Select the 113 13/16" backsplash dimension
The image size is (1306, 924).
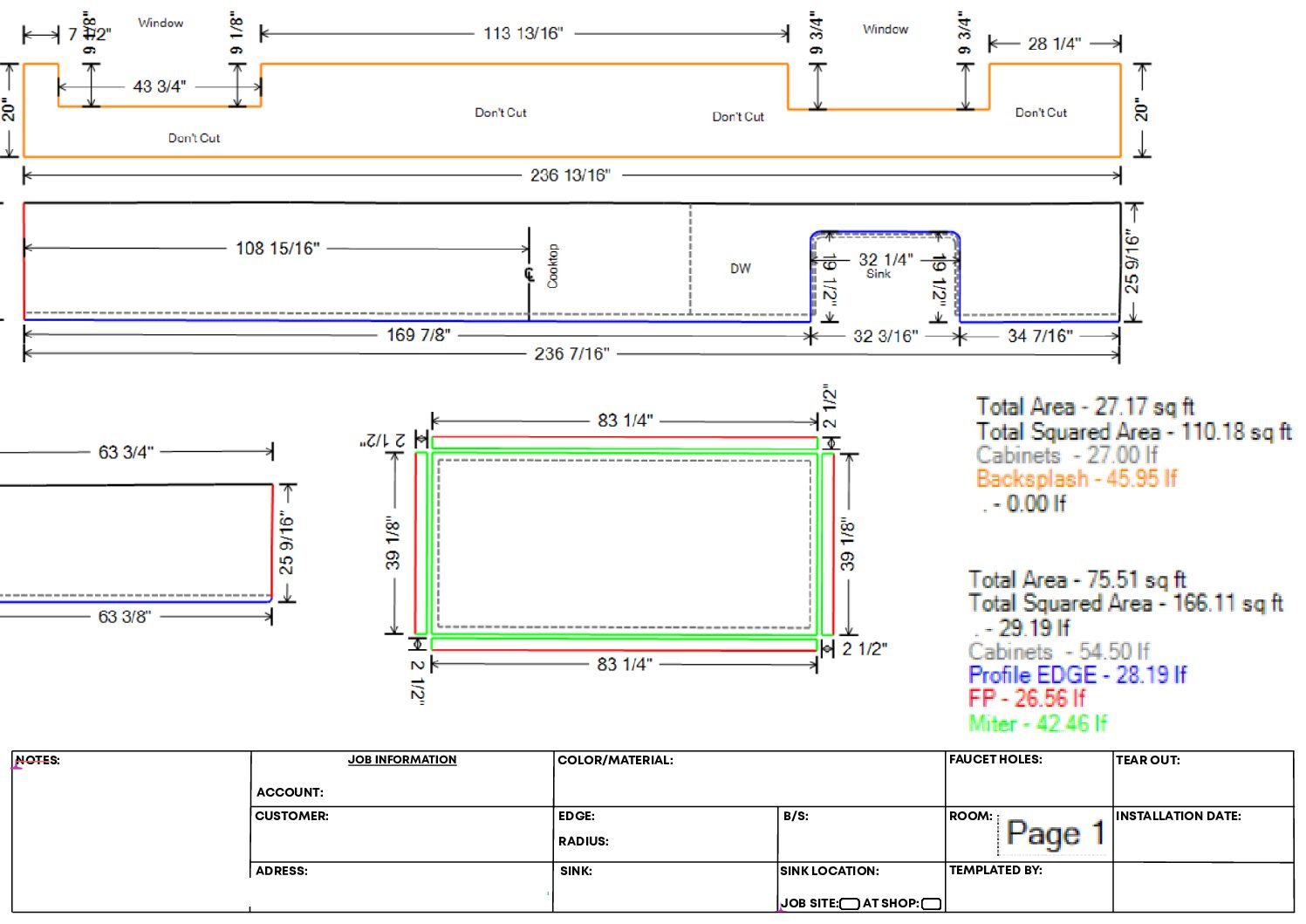point(523,34)
